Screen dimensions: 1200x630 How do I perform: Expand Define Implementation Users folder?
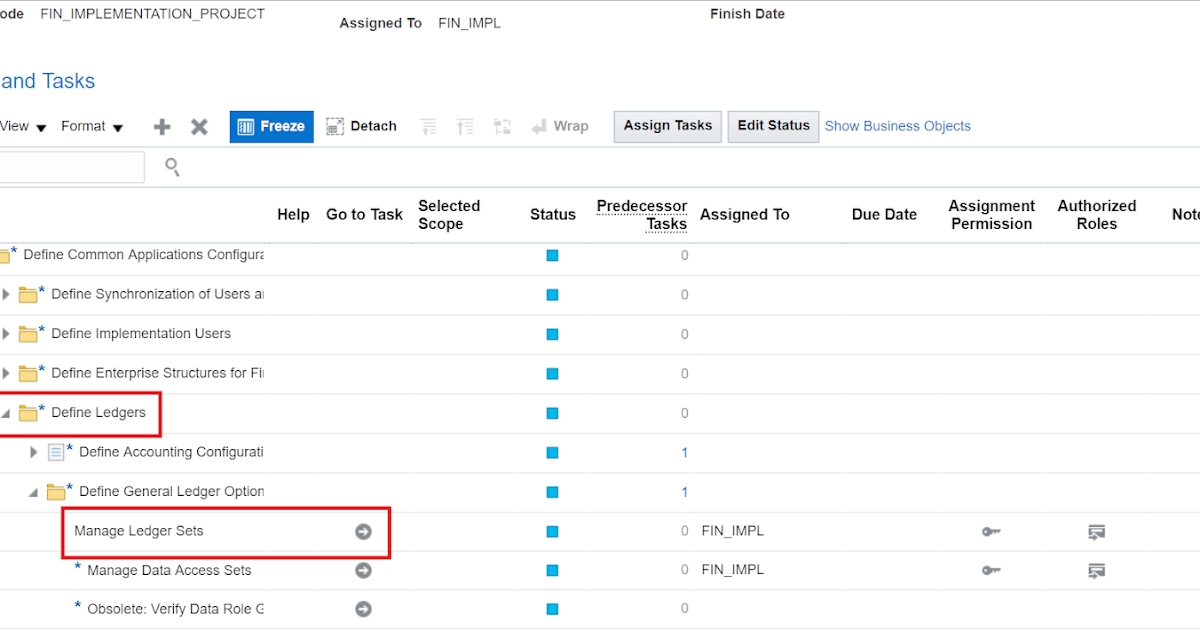pos(6,334)
